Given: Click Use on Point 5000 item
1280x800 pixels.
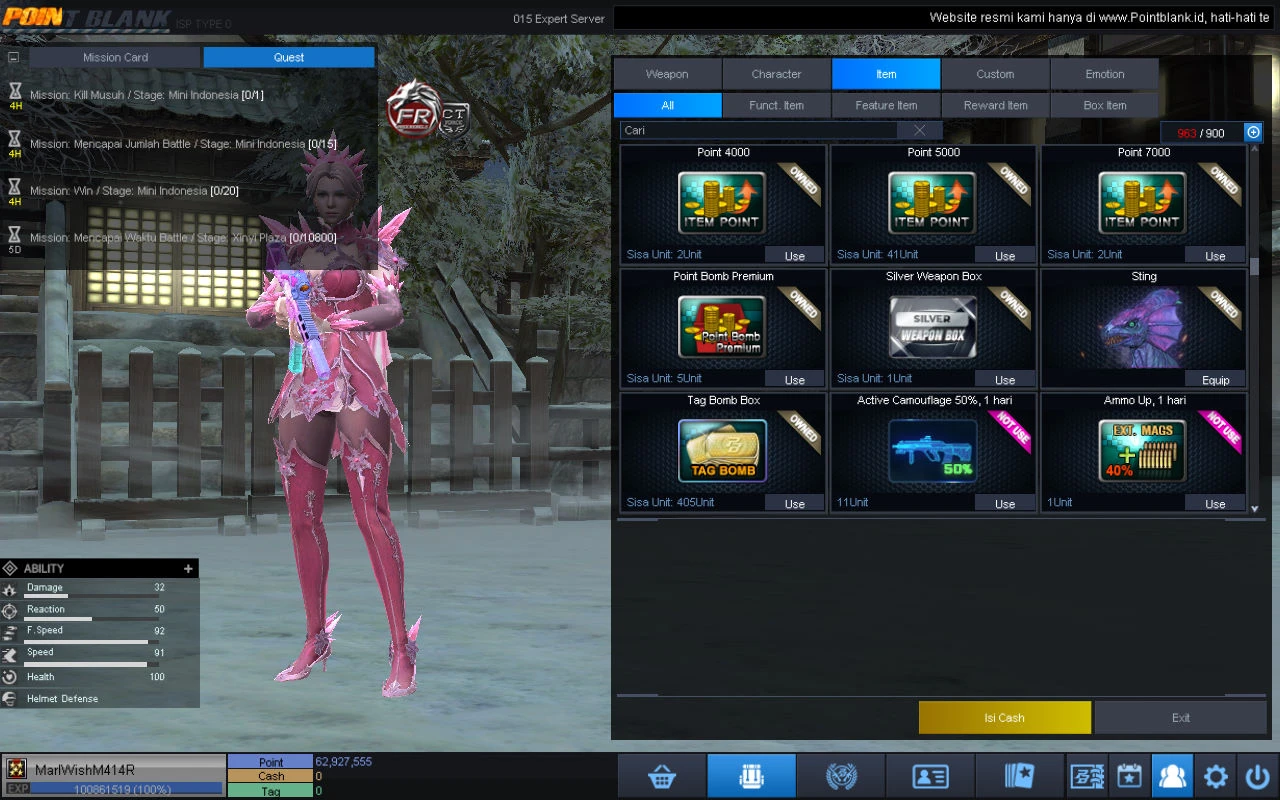Looking at the screenshot, I should (x=1004, y=256).
